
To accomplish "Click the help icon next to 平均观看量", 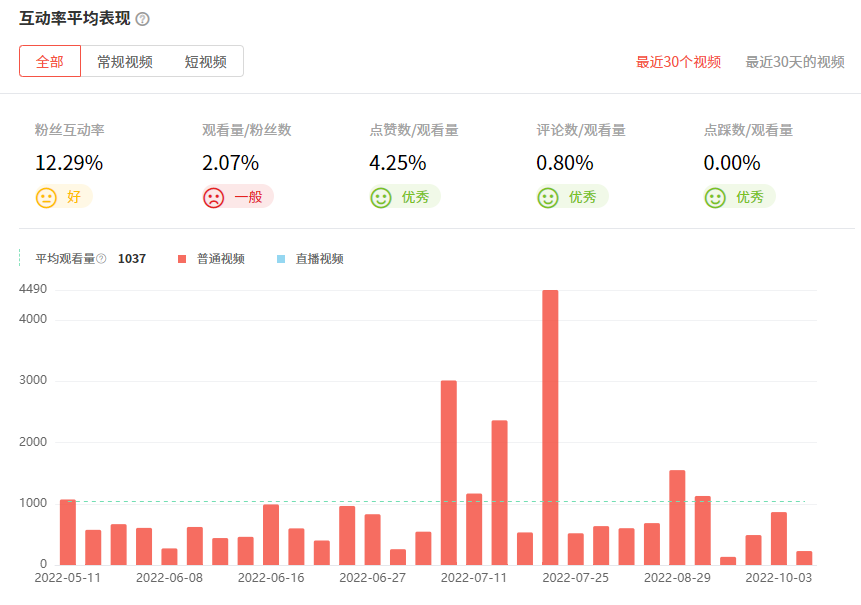I will (101, 259).
